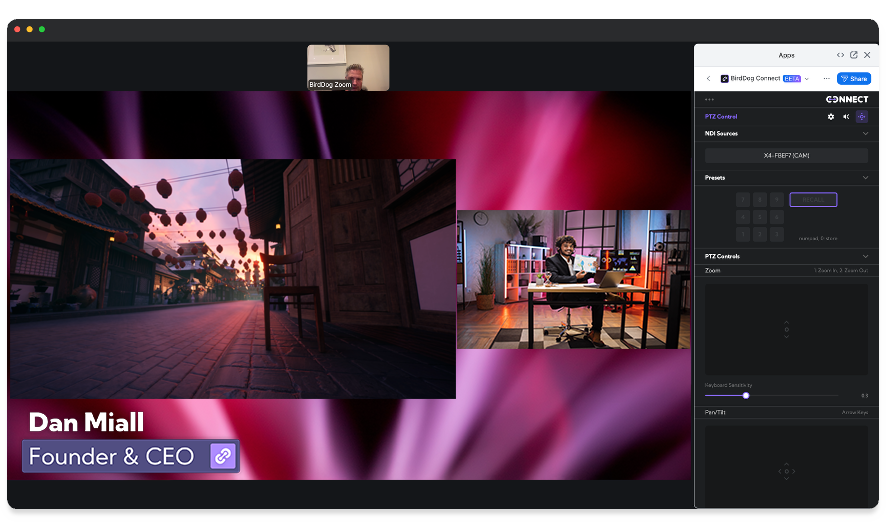The image size is (886, 522).
Task: Select preset number 8
Action: (760, 199)
